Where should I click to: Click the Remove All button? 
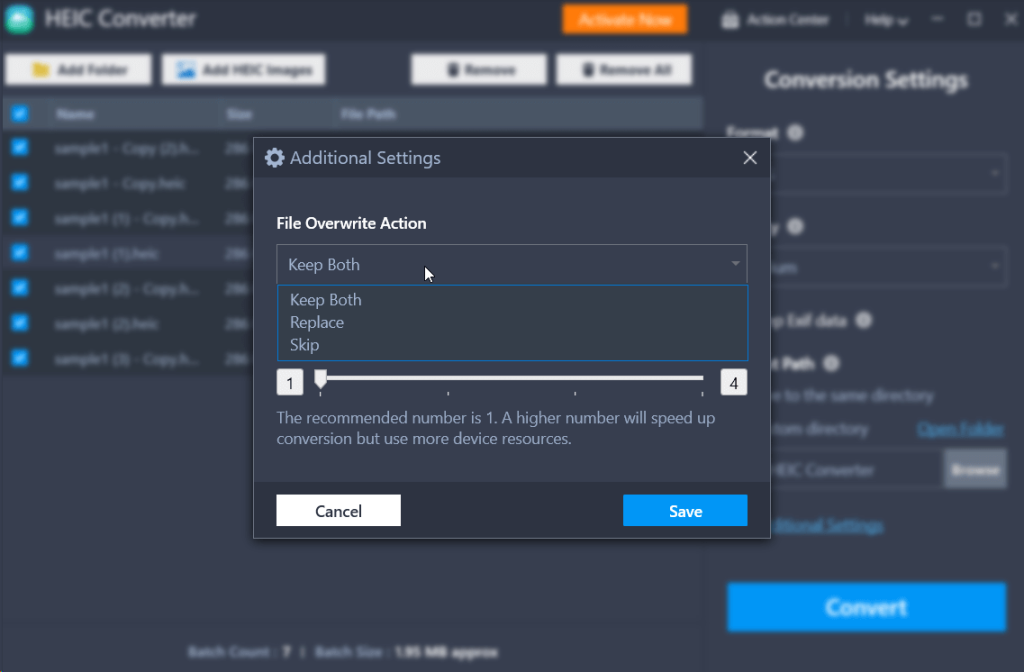(x=624, y=70)
